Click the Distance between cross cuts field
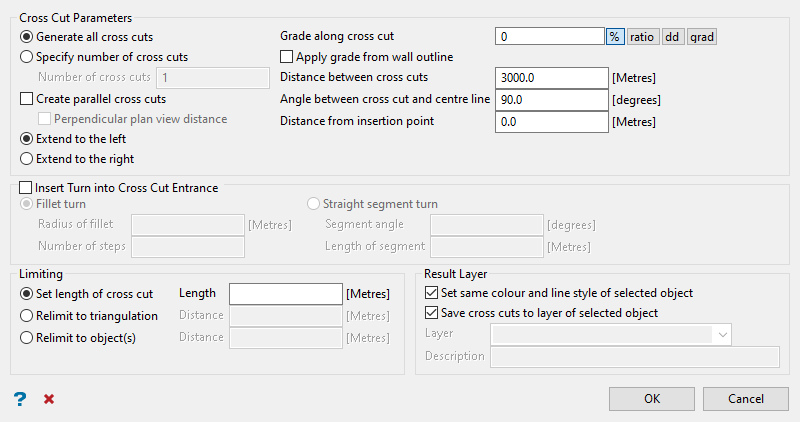This screenshot has height=422, width=800. point(551,78)
